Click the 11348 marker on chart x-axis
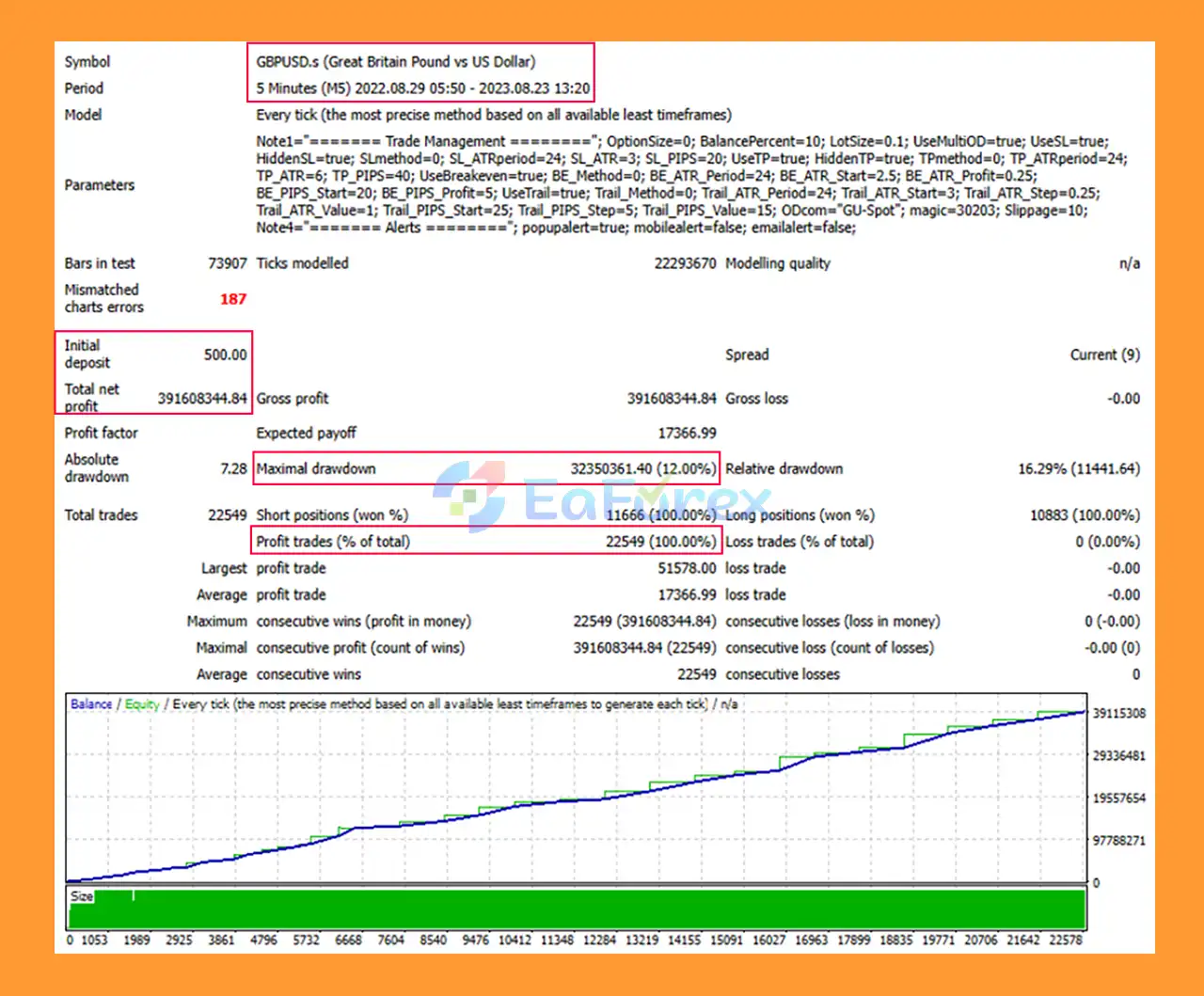Screen dimensions: 1204x996 click(556, 940)
